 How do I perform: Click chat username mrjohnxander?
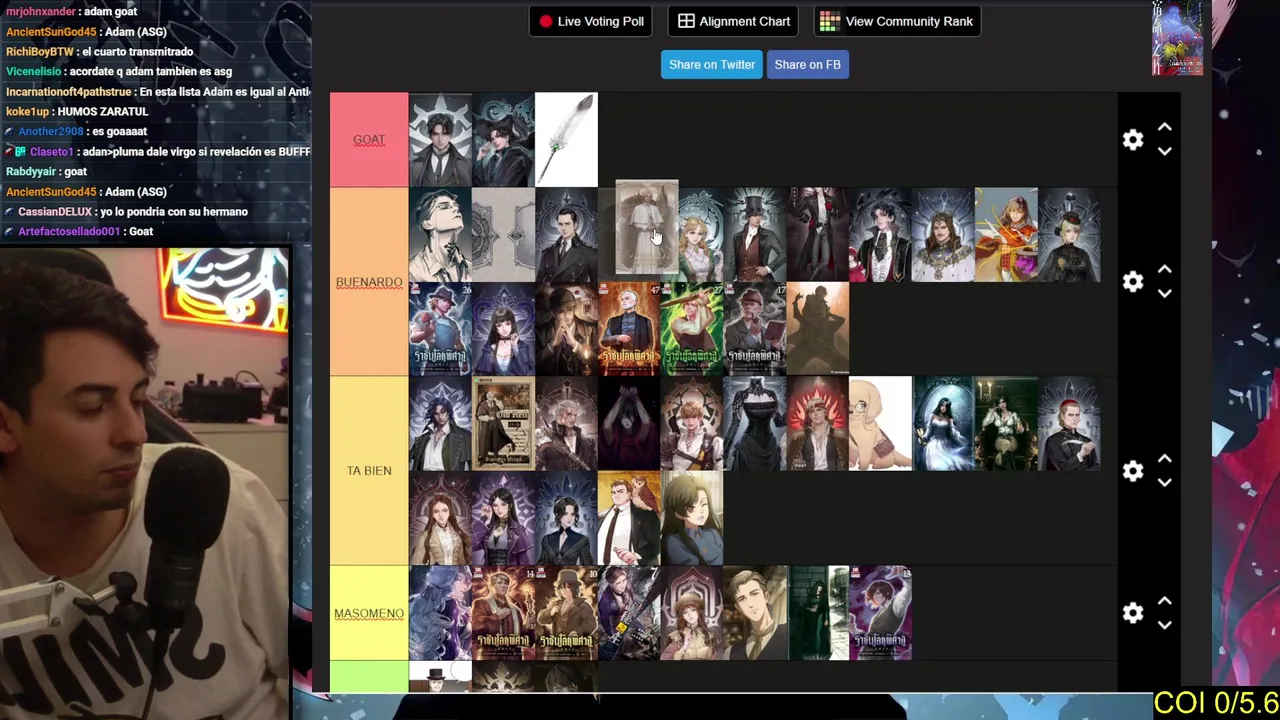(41, 12)
